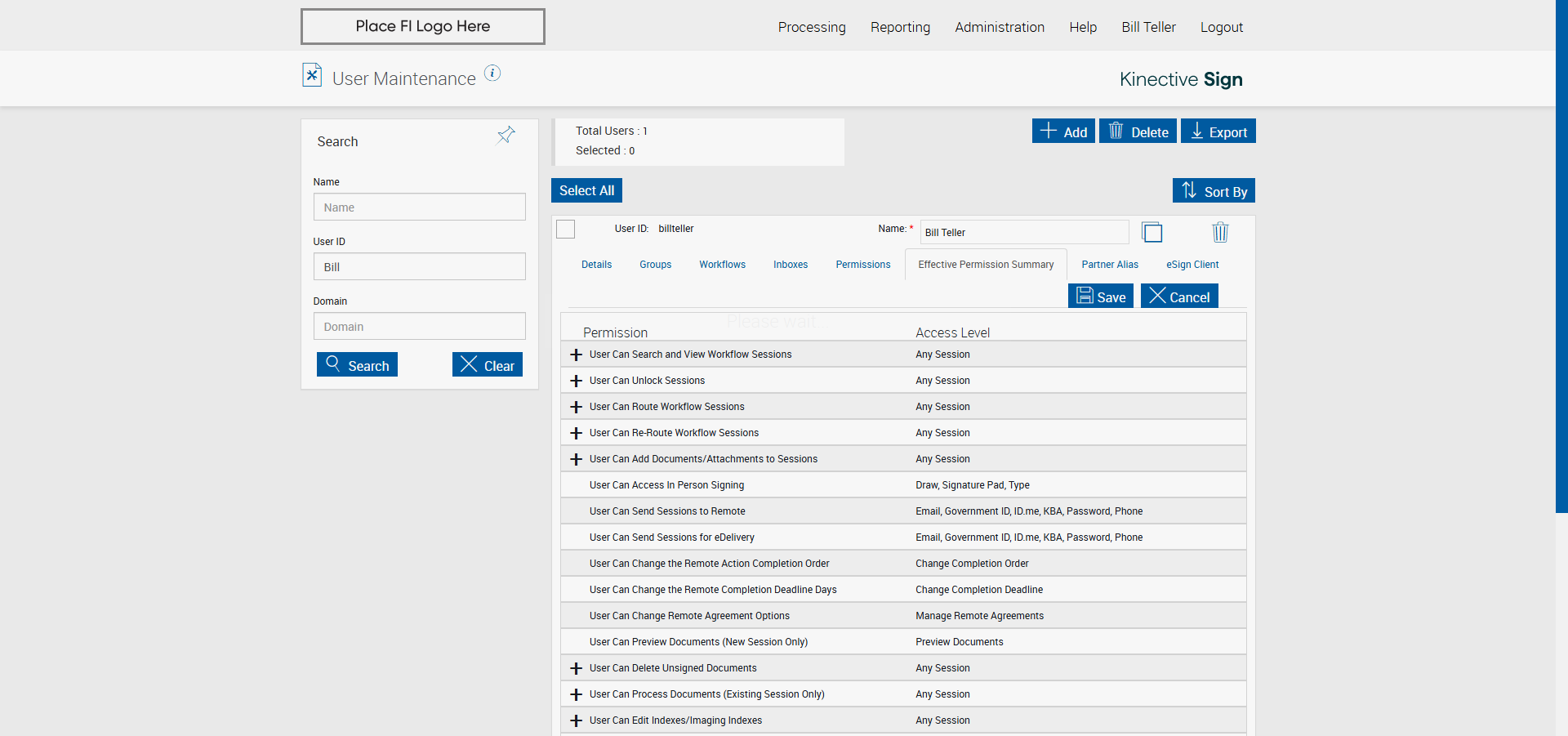1568x736 pixels.
Task: Click the Export users button
Action: click(x=1218, y=132)
